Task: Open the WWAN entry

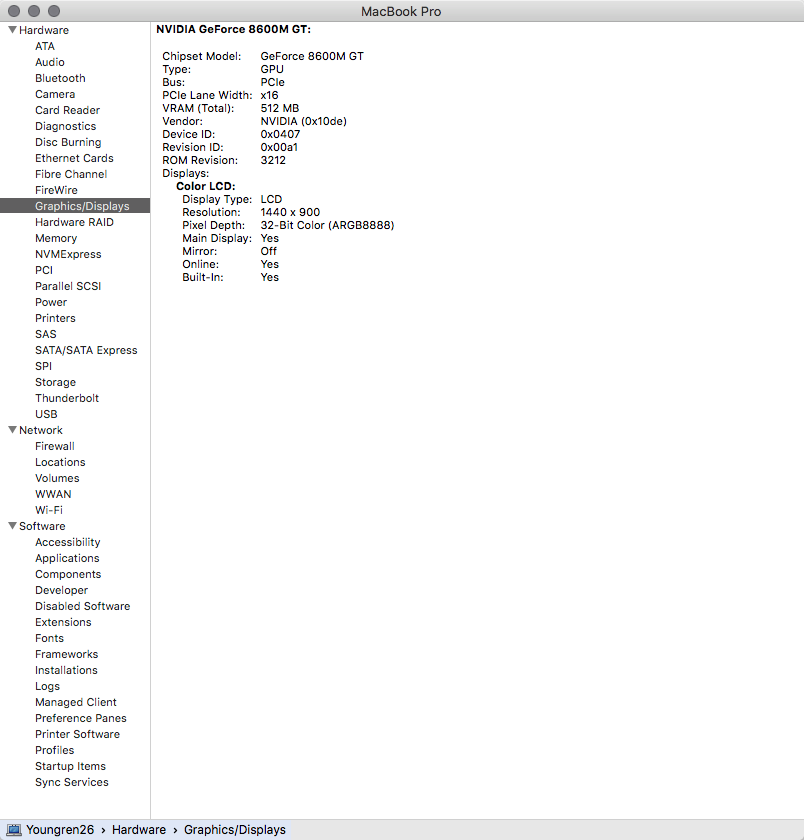Action: [x=53, y=494]
